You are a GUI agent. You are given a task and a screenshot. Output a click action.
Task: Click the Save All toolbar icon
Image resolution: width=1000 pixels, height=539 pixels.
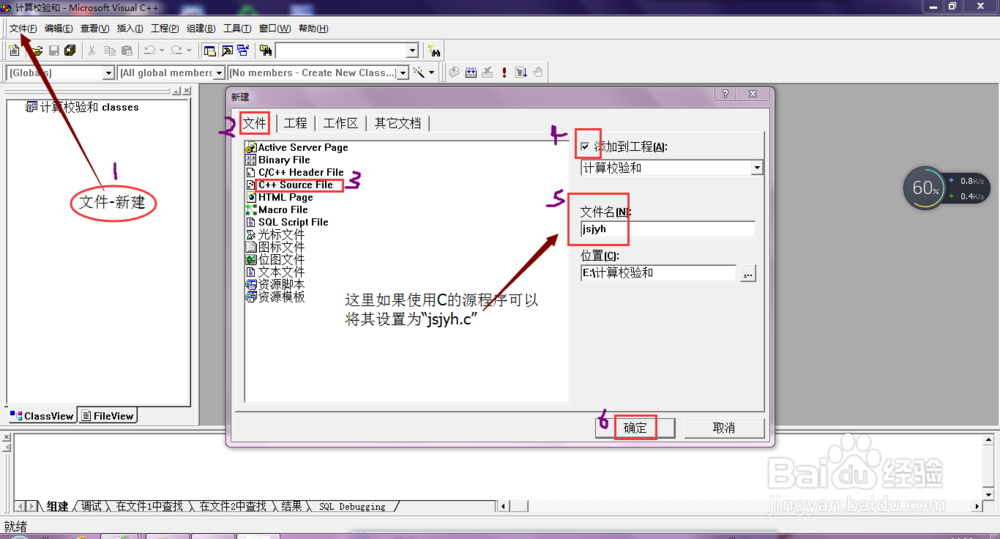tap(70, 50)
